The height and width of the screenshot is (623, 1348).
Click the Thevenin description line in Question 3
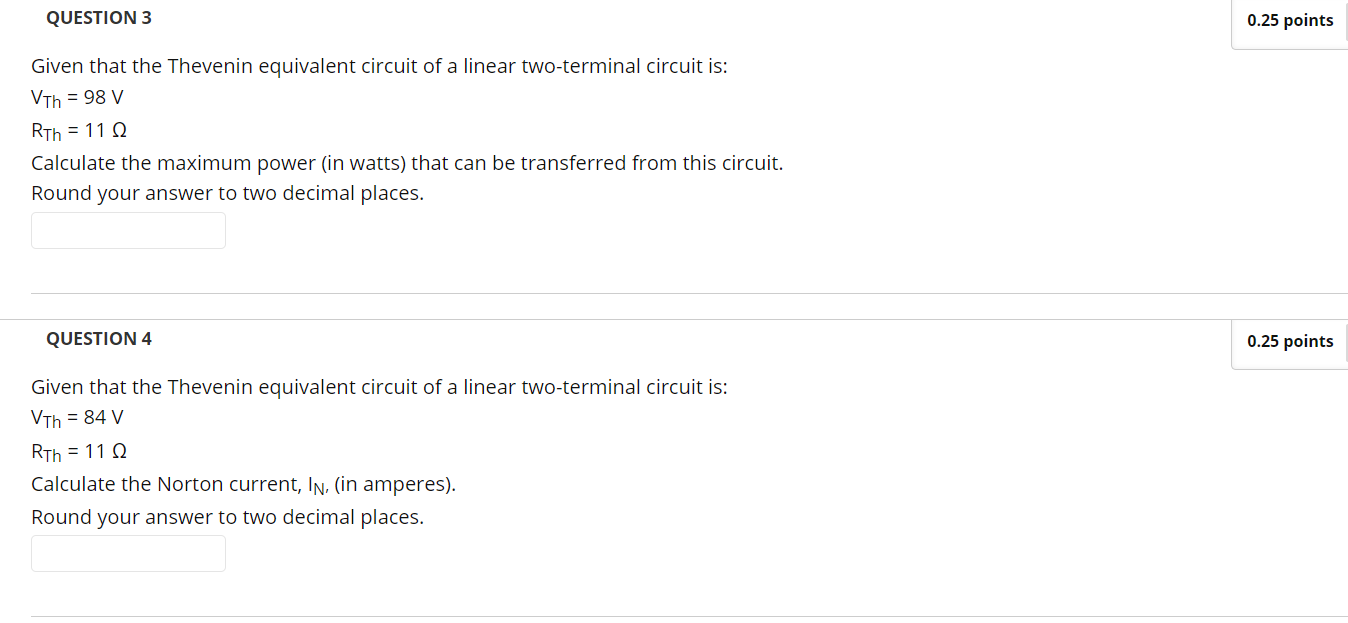(x=379, y=65)
